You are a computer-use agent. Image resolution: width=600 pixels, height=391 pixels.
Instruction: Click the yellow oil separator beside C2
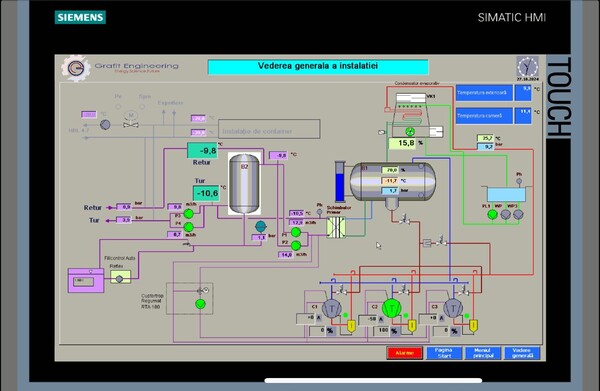pyautogui.click(x=412, y=326)
